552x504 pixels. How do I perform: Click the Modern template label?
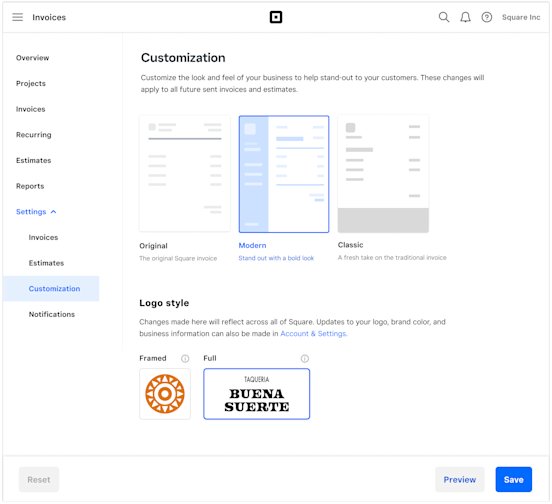tap(252, 245)
